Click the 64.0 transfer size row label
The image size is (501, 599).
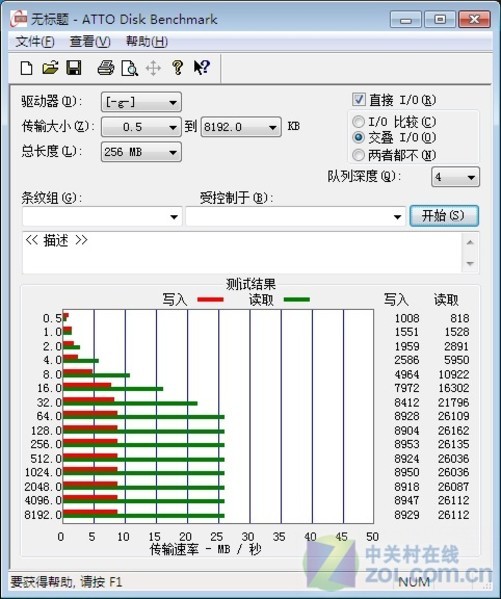[49, 416]
